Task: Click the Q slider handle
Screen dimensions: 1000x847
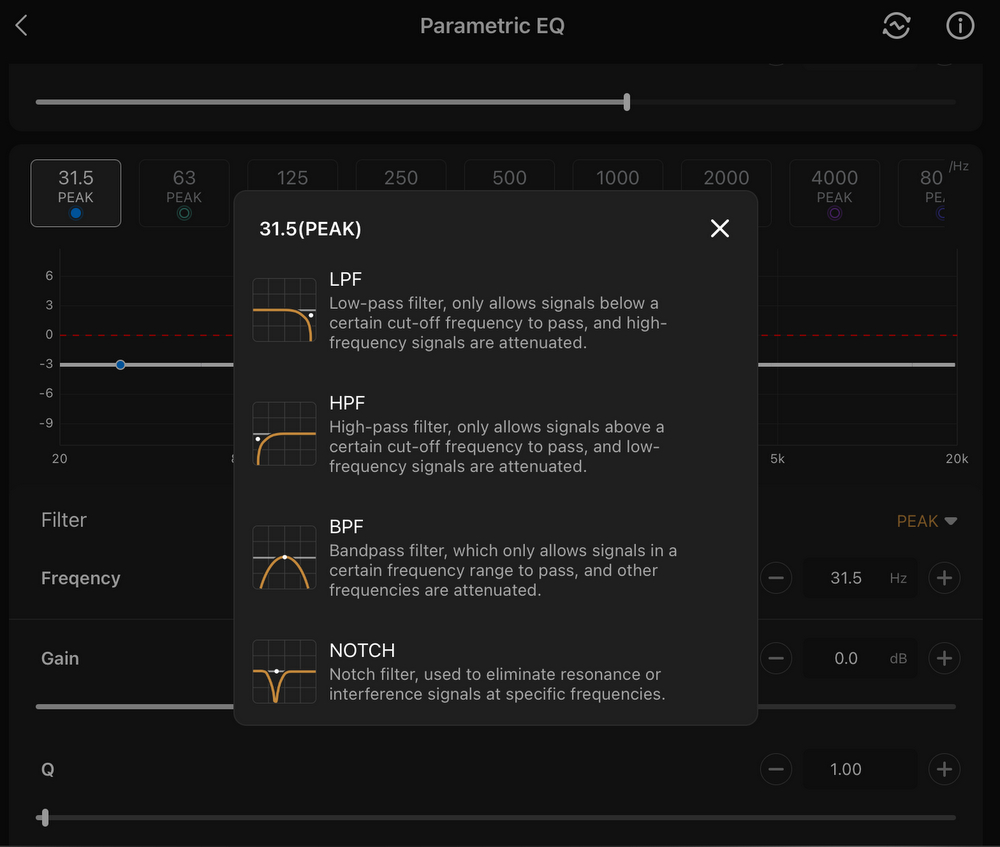Action: point(44,818)
